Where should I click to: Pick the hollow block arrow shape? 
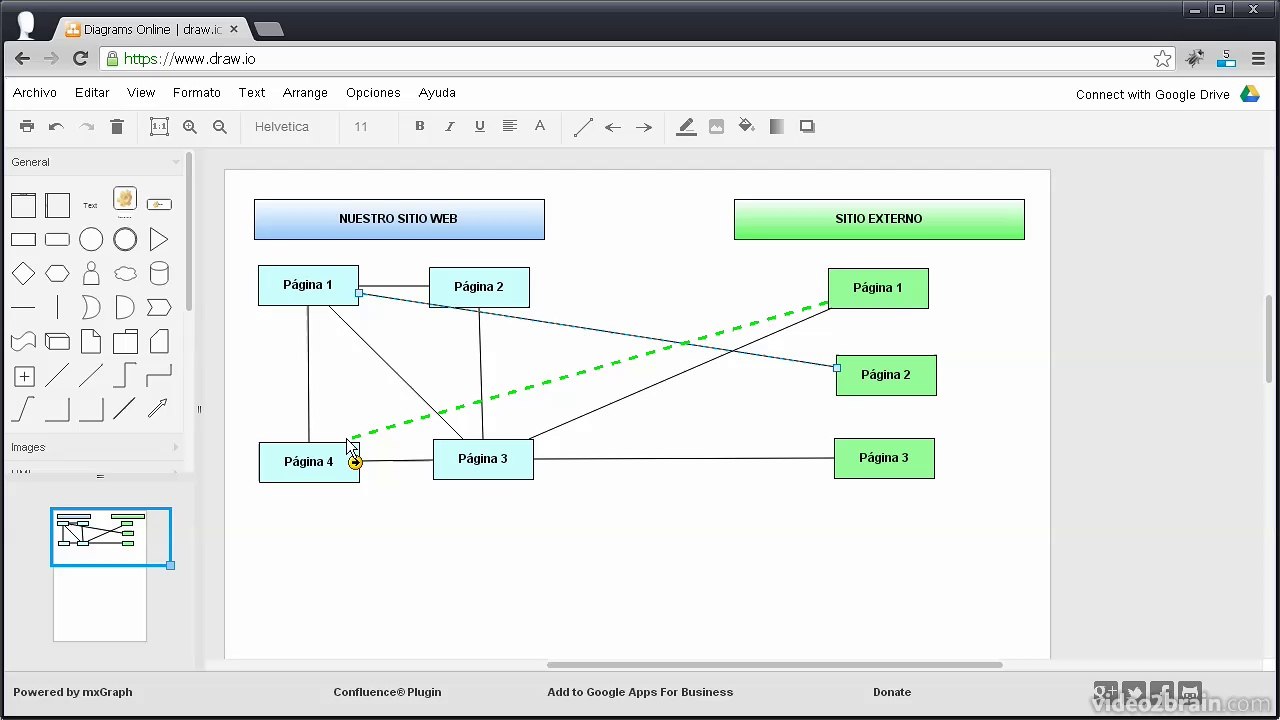tap(157, 408)
